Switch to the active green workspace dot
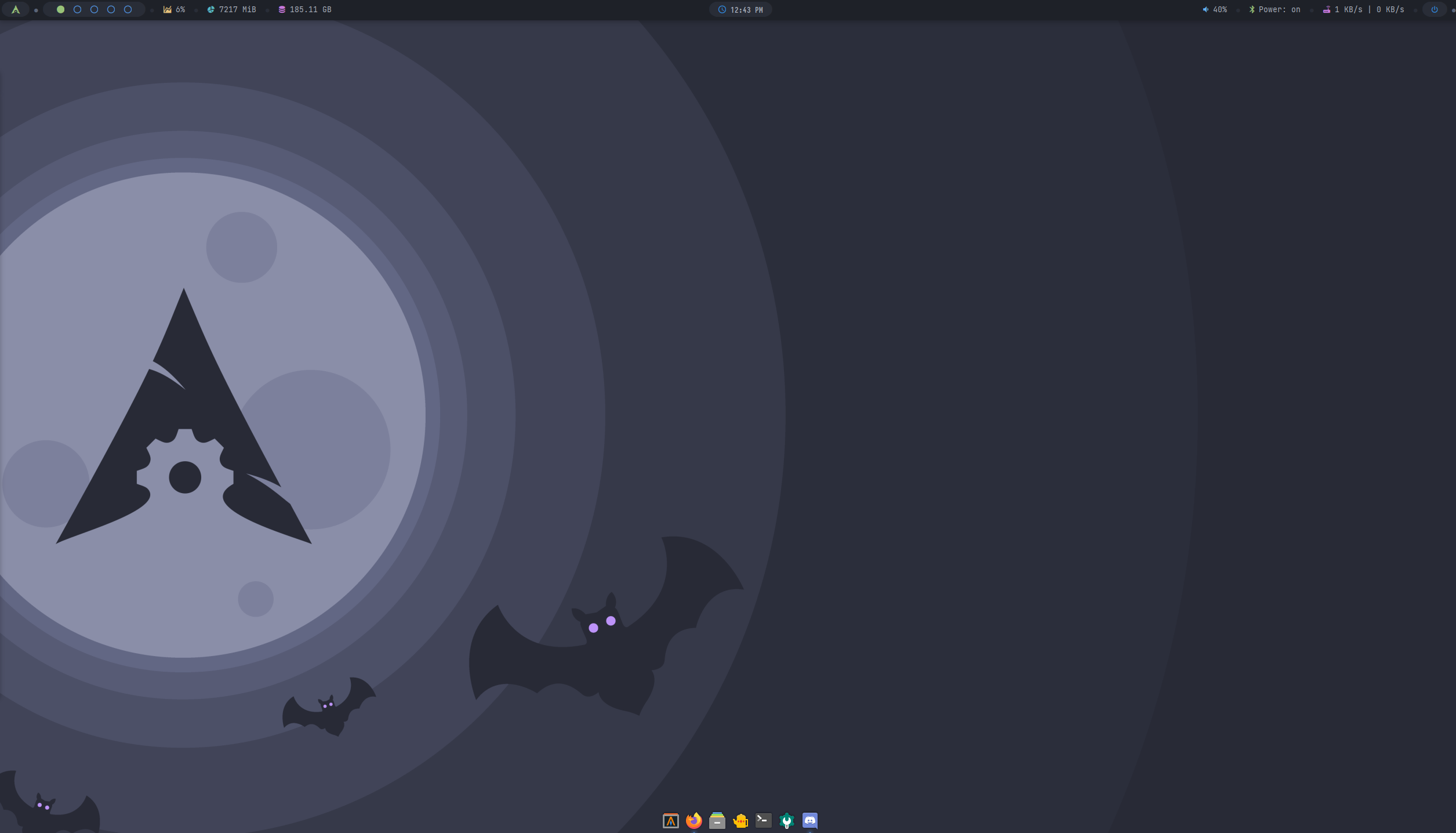The image size is (1456, 833). 60,10
